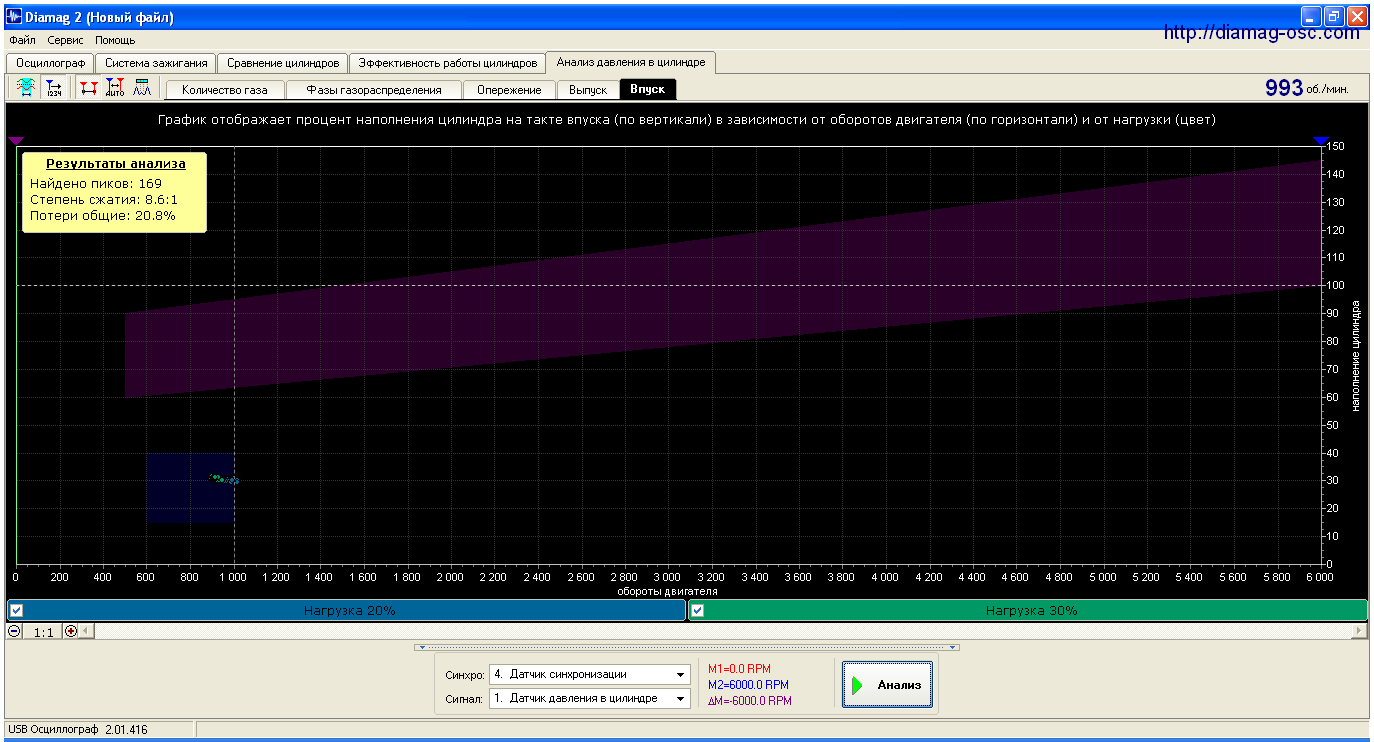Click the Потери общие: 20.8% line
1374x742 pixels.
pos(103,215)
